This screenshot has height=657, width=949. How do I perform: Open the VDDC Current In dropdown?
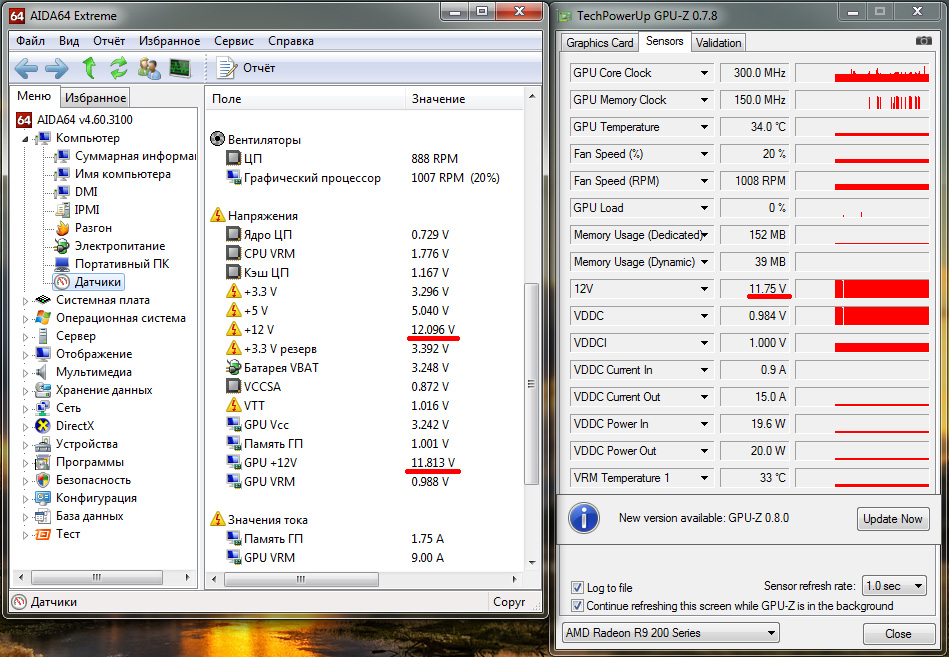click(704, 370)
